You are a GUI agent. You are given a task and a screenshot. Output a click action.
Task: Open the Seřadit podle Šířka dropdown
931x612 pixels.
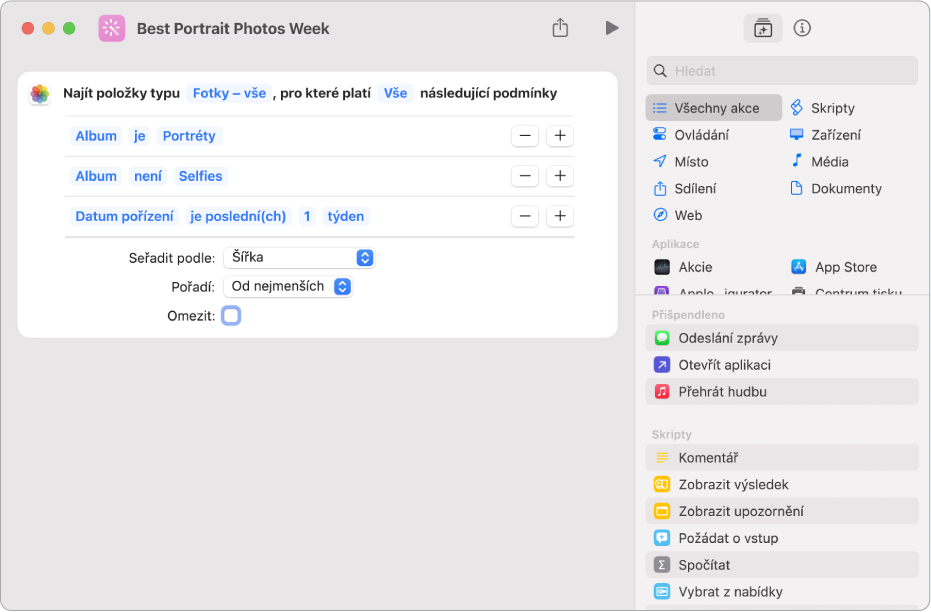299,258
